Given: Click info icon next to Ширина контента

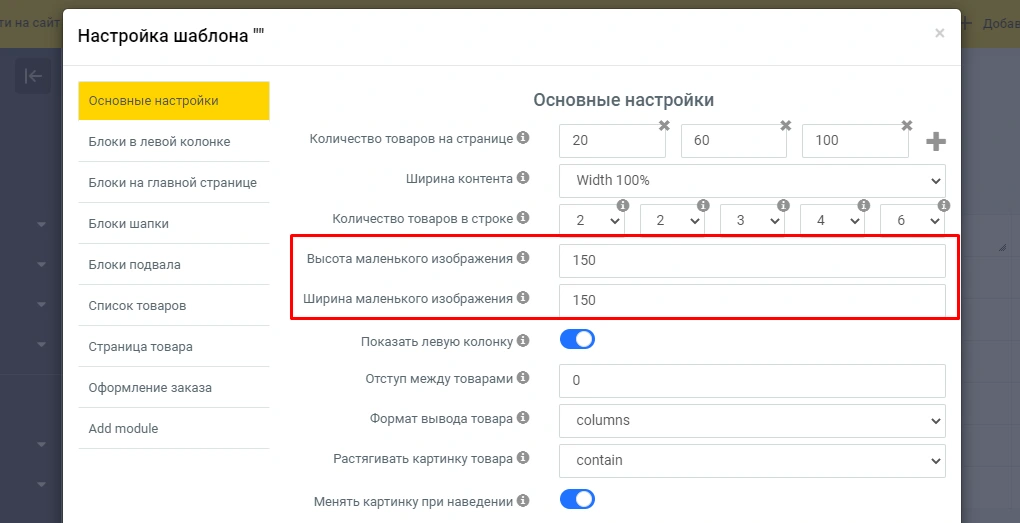Looking at the screenshot, I should (x=523, y=178).
